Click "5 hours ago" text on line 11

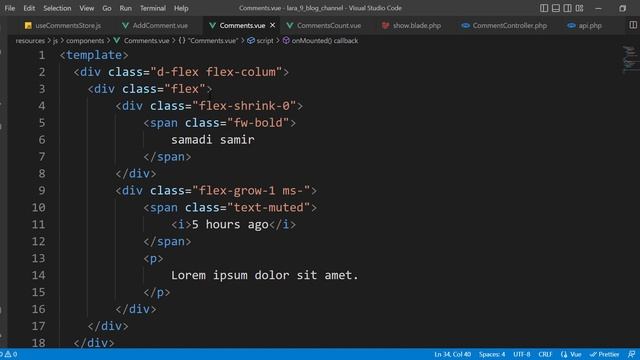pyautogui.click(x=230, y=224)
